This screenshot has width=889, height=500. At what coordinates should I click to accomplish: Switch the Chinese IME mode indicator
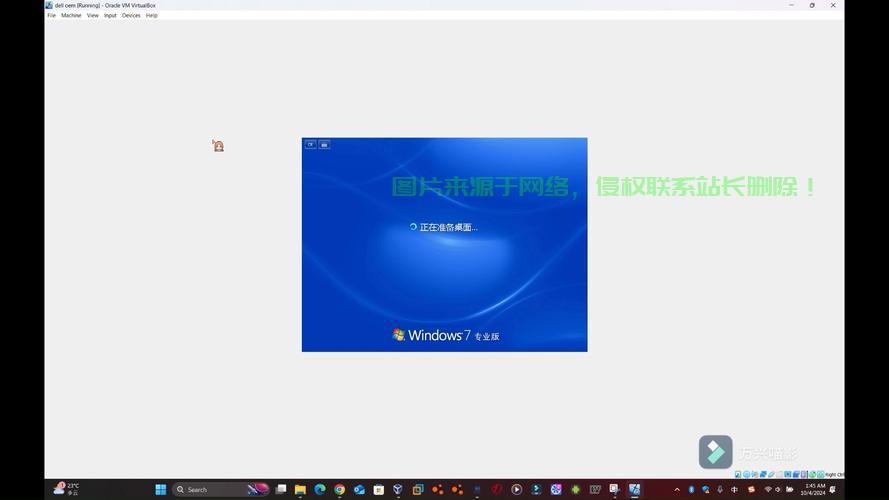pos(734,489)
